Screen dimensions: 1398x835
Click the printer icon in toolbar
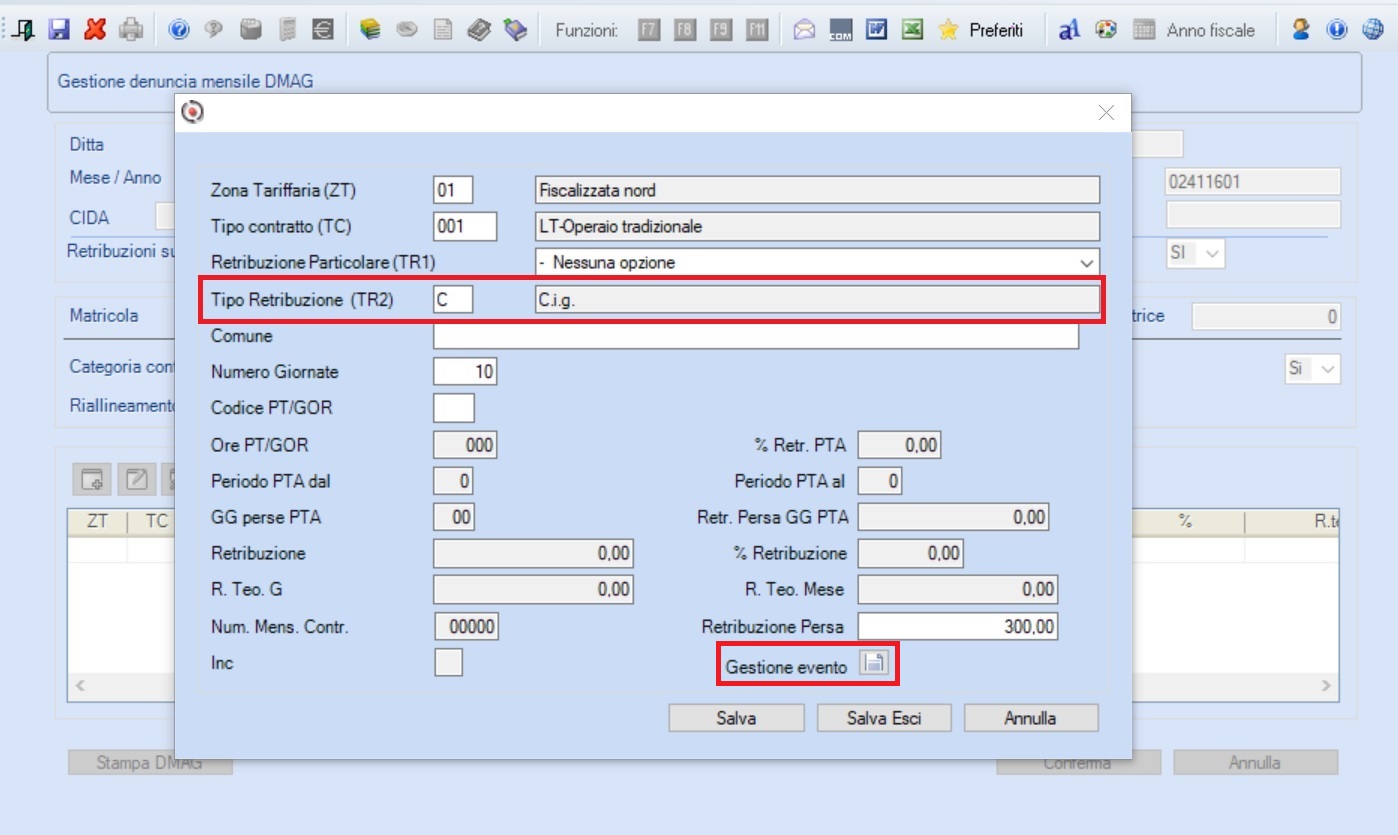pos(131,30)
